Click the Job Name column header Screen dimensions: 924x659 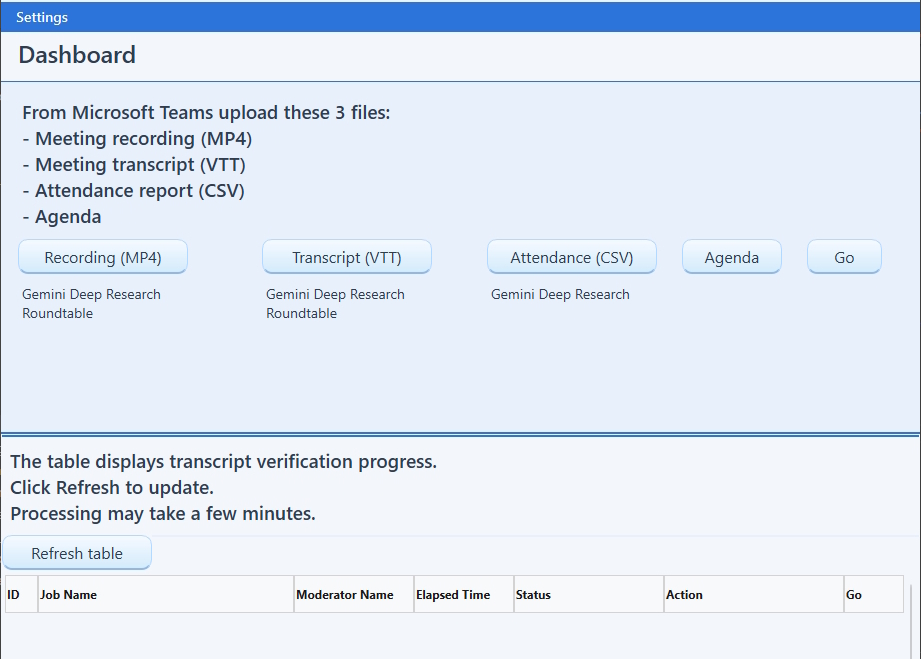[x=166, y=594]
